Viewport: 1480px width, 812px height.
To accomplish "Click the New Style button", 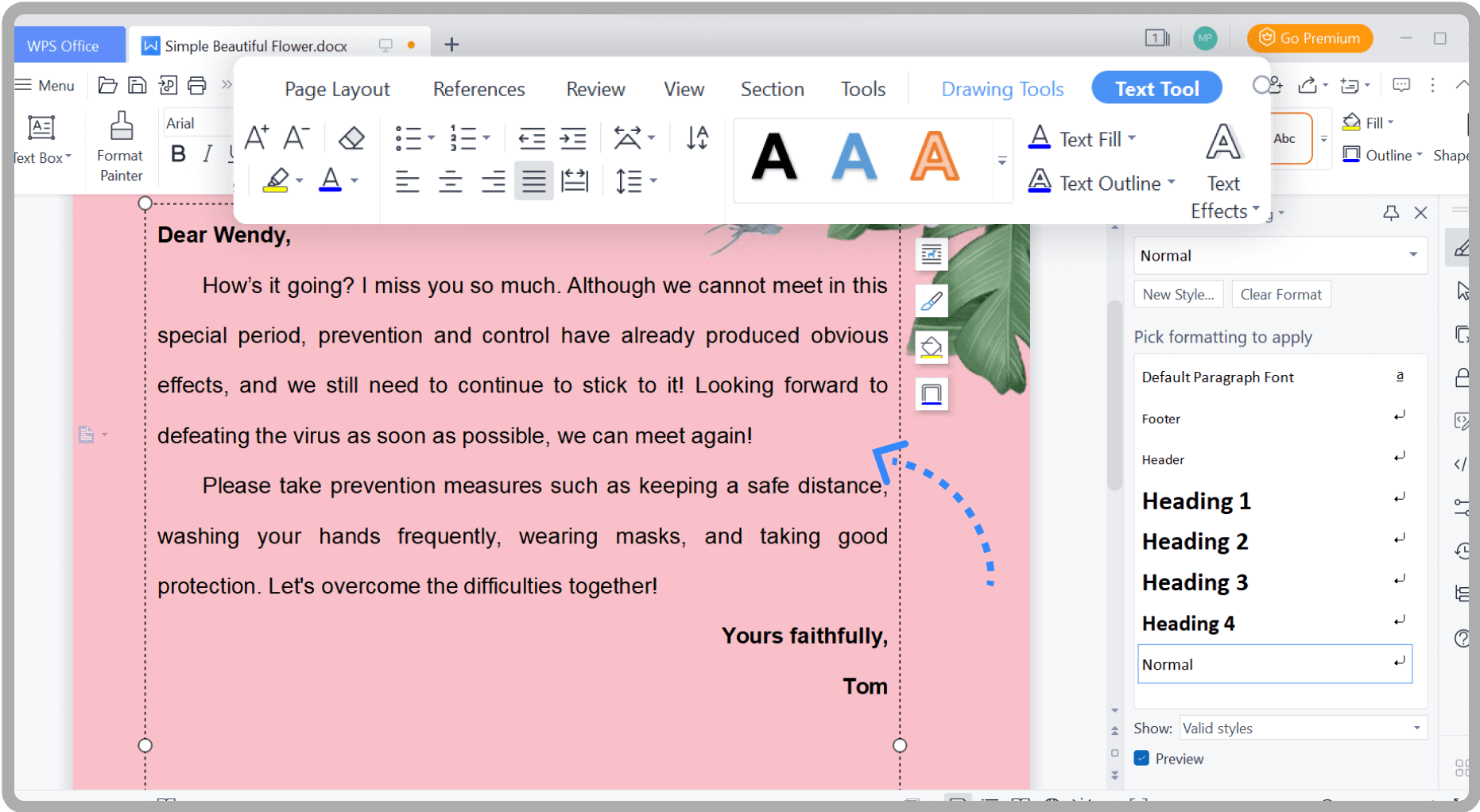I will [x=1179, y=294].
